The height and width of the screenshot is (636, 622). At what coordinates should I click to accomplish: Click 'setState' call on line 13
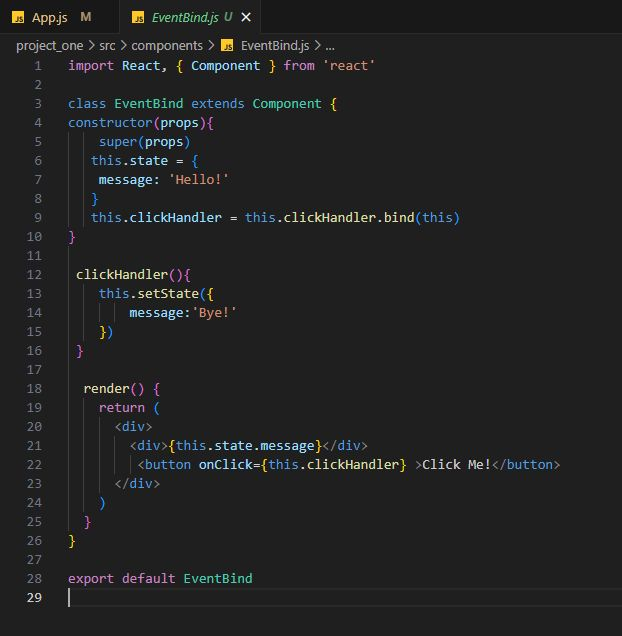click(168, 293)
